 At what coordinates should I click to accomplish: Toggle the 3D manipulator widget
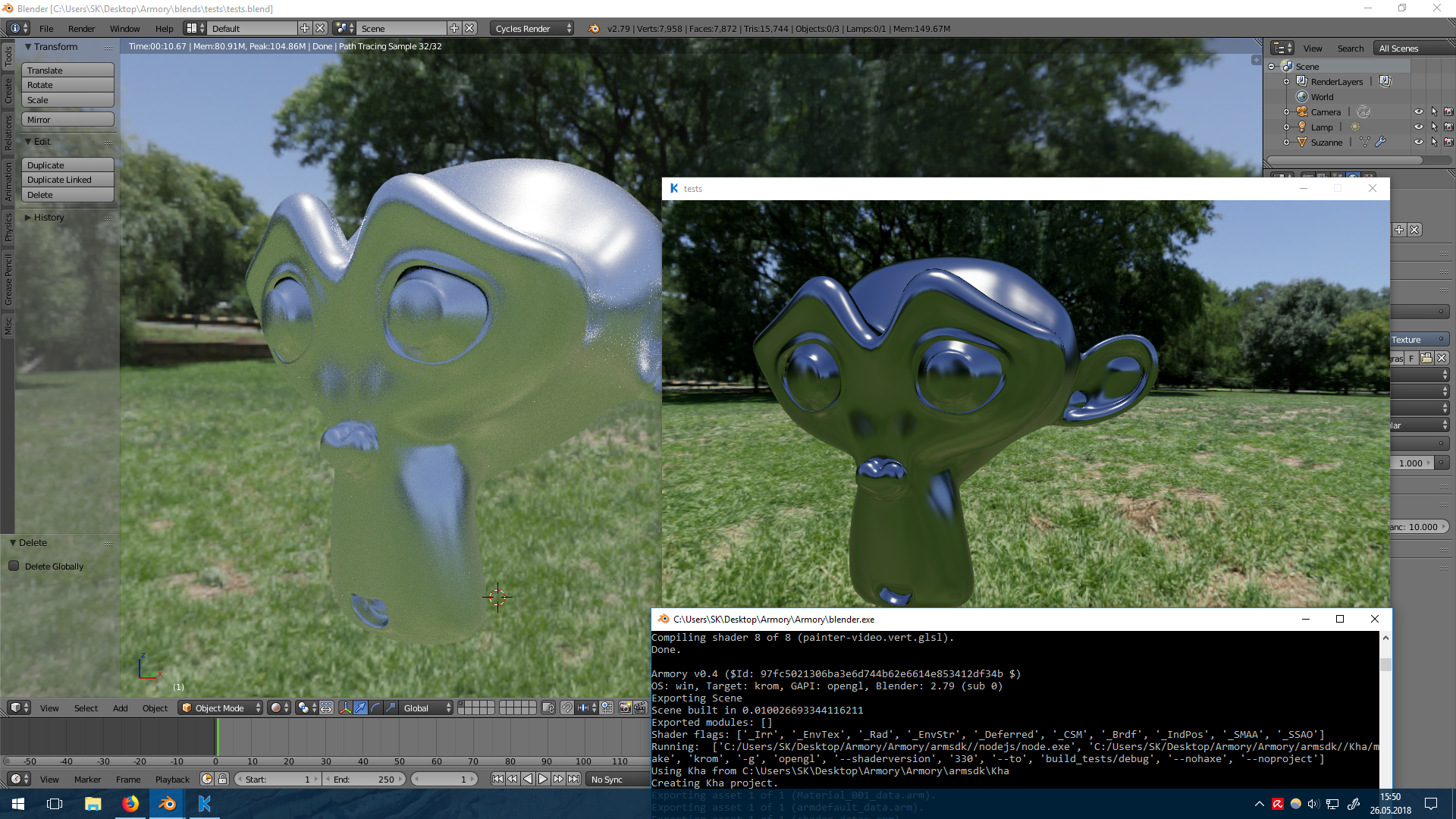pos(345,708)
